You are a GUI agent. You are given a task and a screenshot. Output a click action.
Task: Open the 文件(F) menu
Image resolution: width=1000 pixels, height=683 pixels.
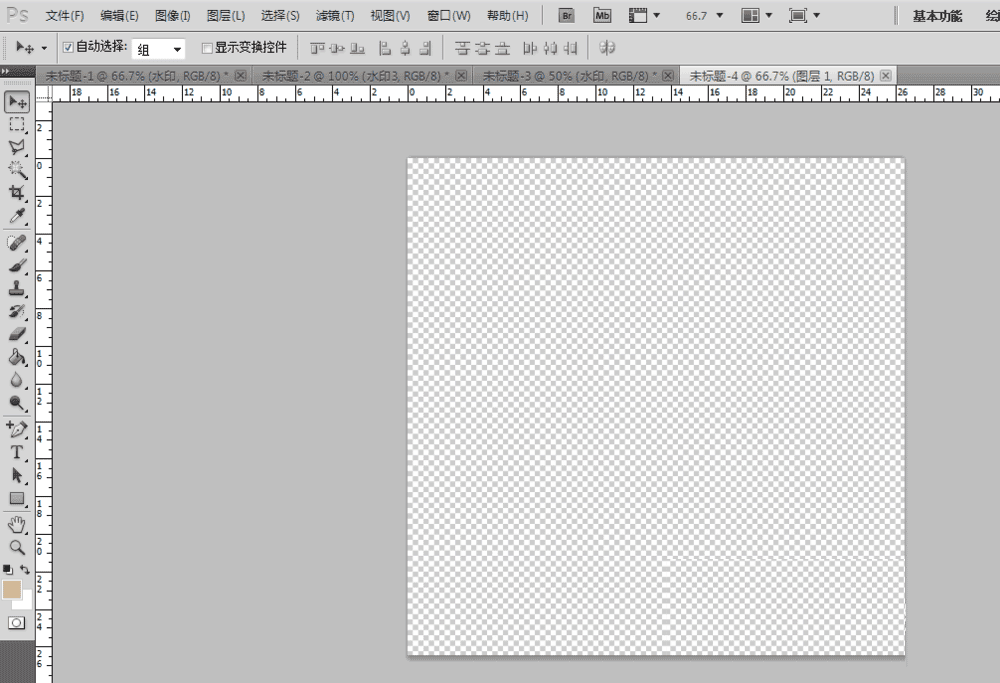pyautogui.click(x=65, y=16)
